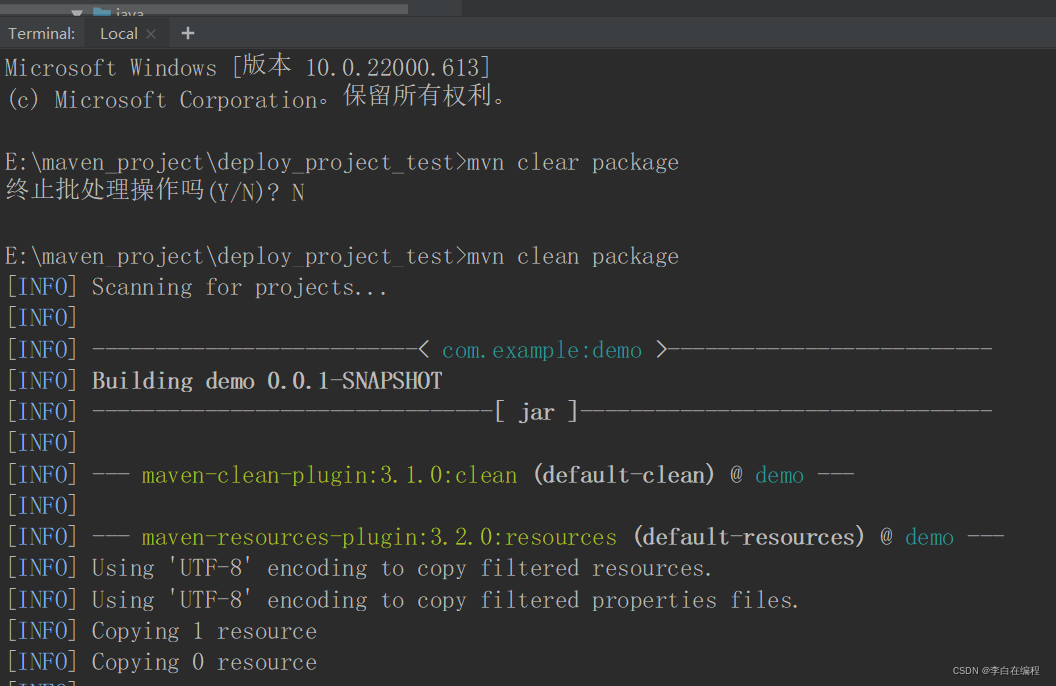
Task: Click 'Copying 0 resource' log line
Action: tap(162, 662)
